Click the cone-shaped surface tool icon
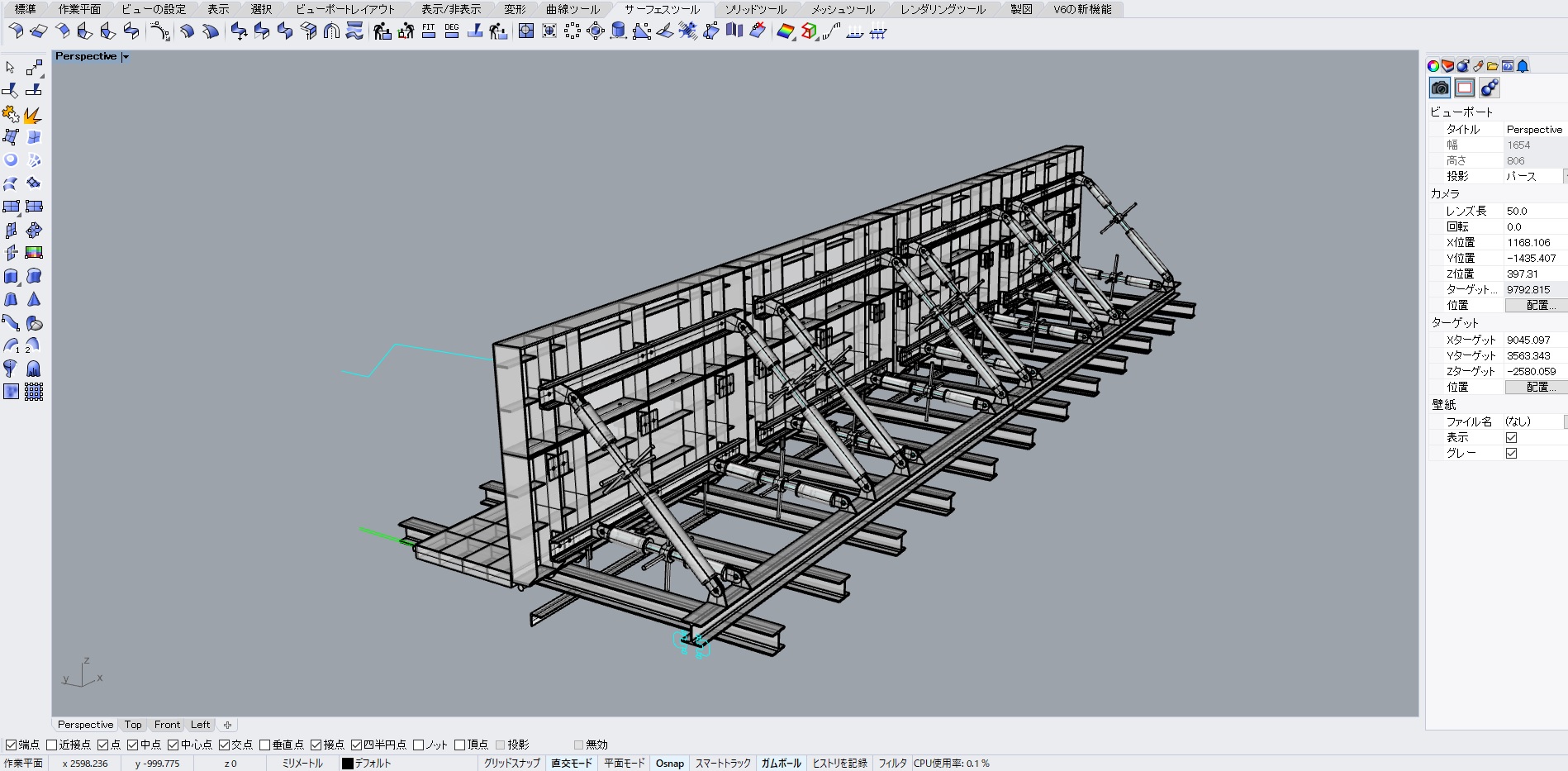Viewport: 1568px width, 771px height. pyautogui.click(x=34, y=299)
